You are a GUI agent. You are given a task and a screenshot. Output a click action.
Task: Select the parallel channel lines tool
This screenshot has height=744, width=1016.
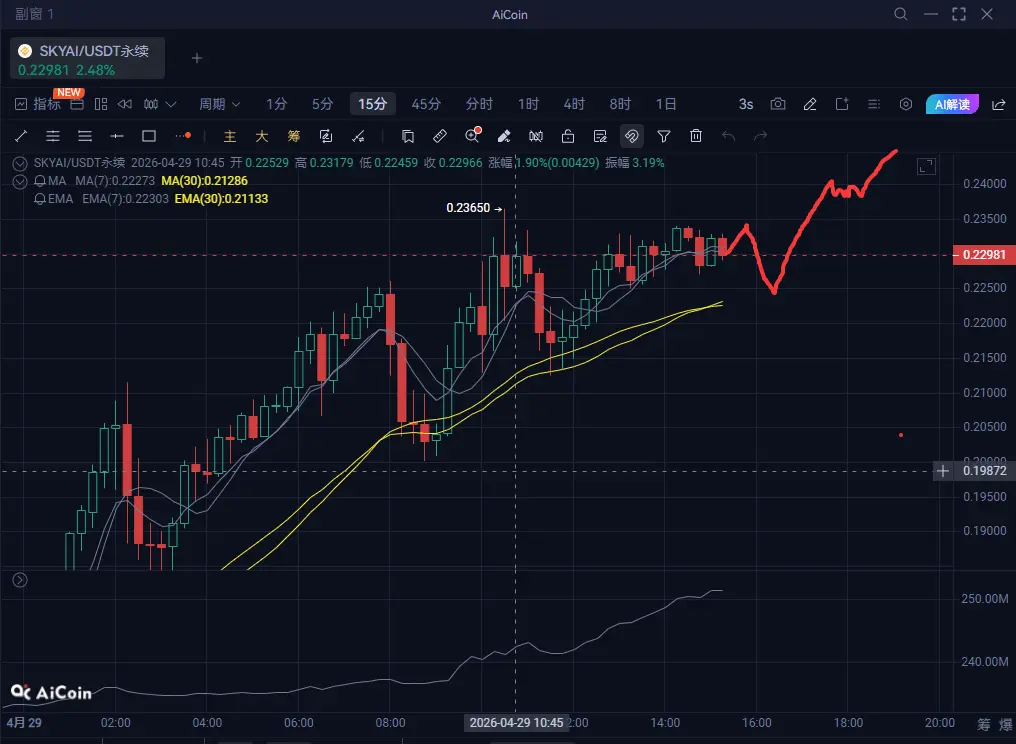tap(53, 136)
